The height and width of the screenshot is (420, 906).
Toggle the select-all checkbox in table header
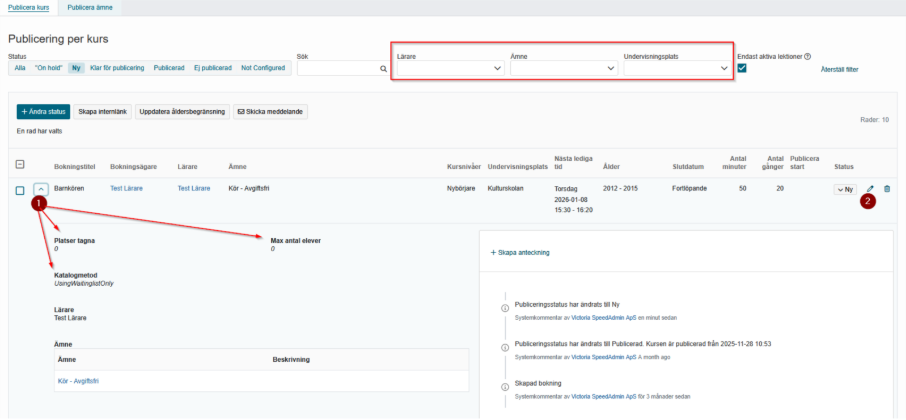(20, 165)
